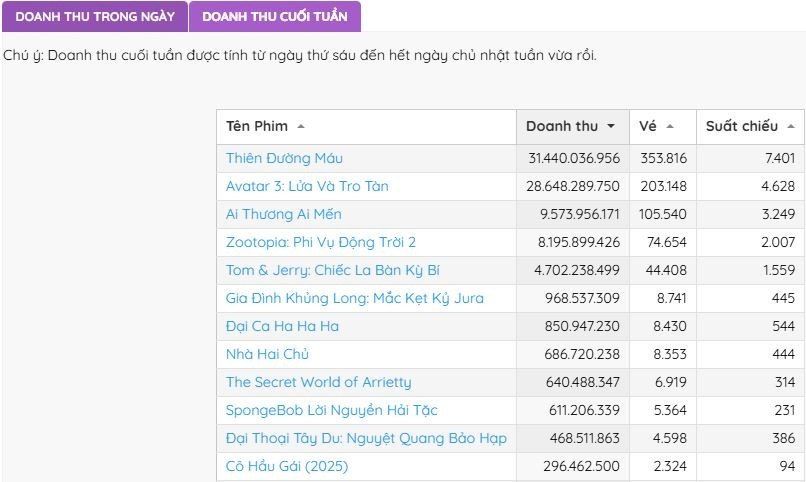Click sort-descending arrow beside Doanh thu
Viewport: 806px width, 482px height.
(x=610, y=126)
